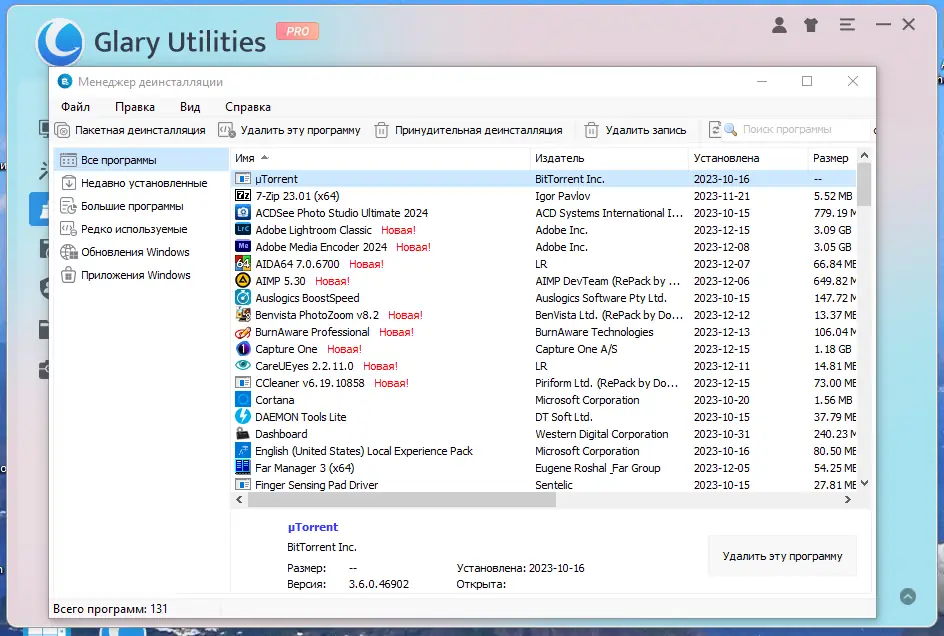The height and width of the screenshot is (636, 944).
Task: Toggle sorting by the Имя column
Action: tap(246, 158)
